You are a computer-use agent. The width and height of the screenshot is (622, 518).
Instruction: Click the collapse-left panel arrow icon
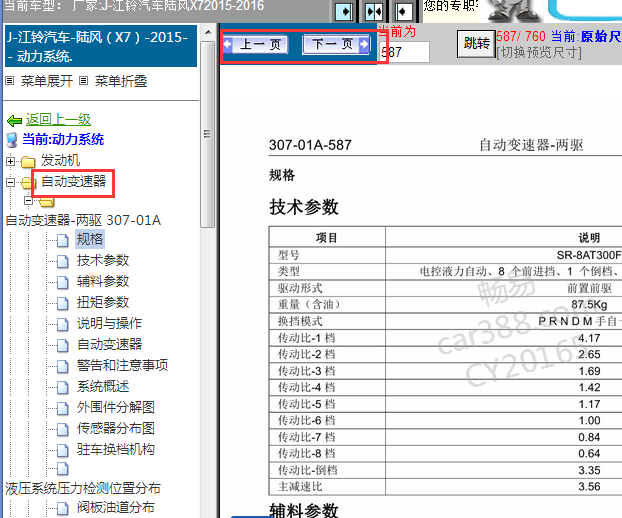[403, 12]
